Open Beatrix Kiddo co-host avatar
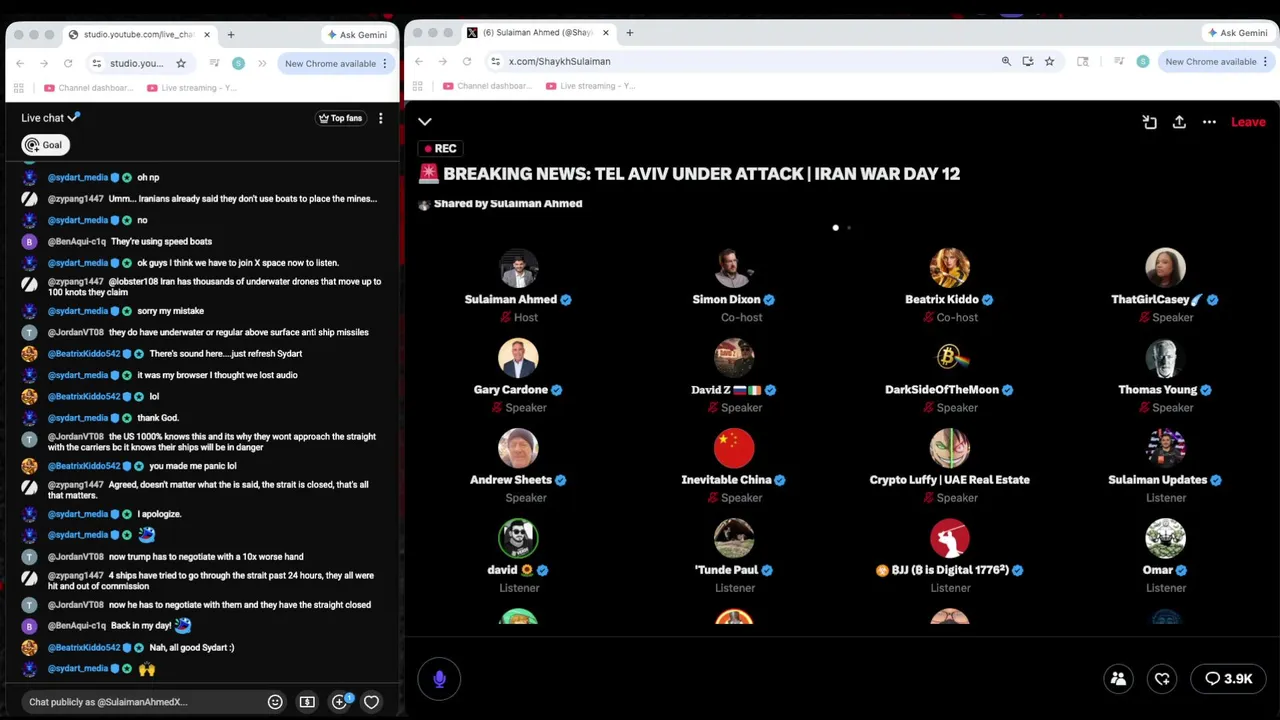1280x720 pixels. [x=950, y=268]
